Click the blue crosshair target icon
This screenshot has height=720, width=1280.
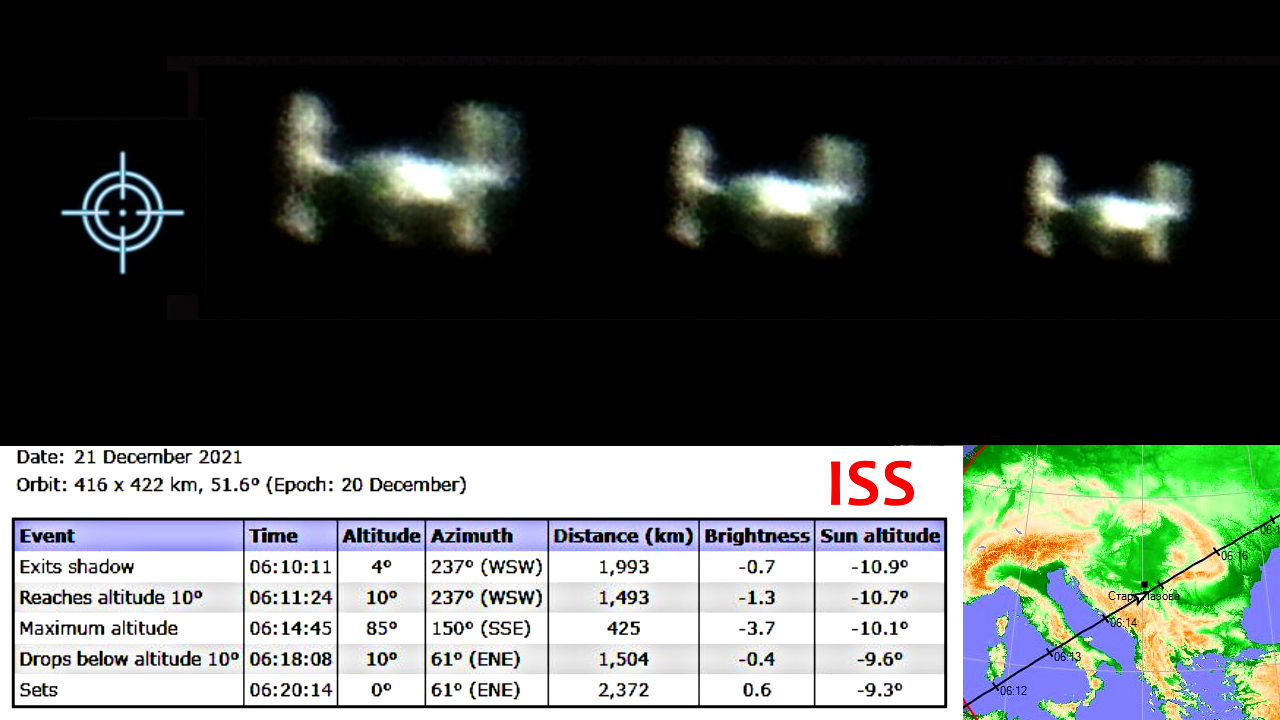click(122, 212)
